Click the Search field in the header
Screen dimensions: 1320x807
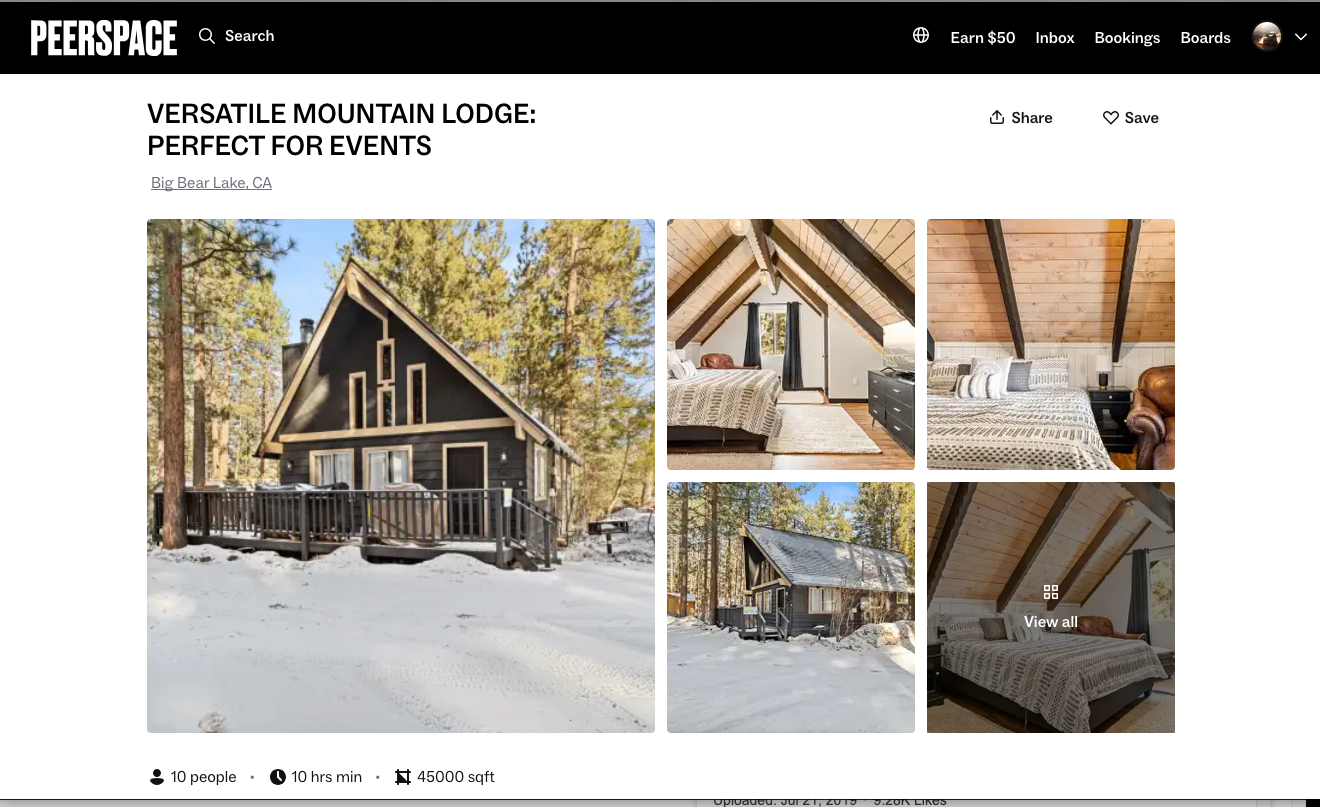point(237,36)
